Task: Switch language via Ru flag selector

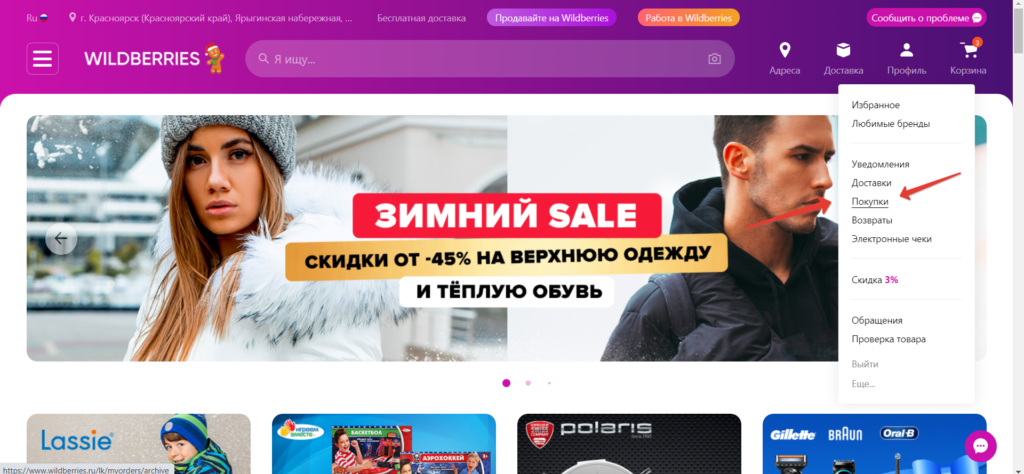Action: click(37, 18)
